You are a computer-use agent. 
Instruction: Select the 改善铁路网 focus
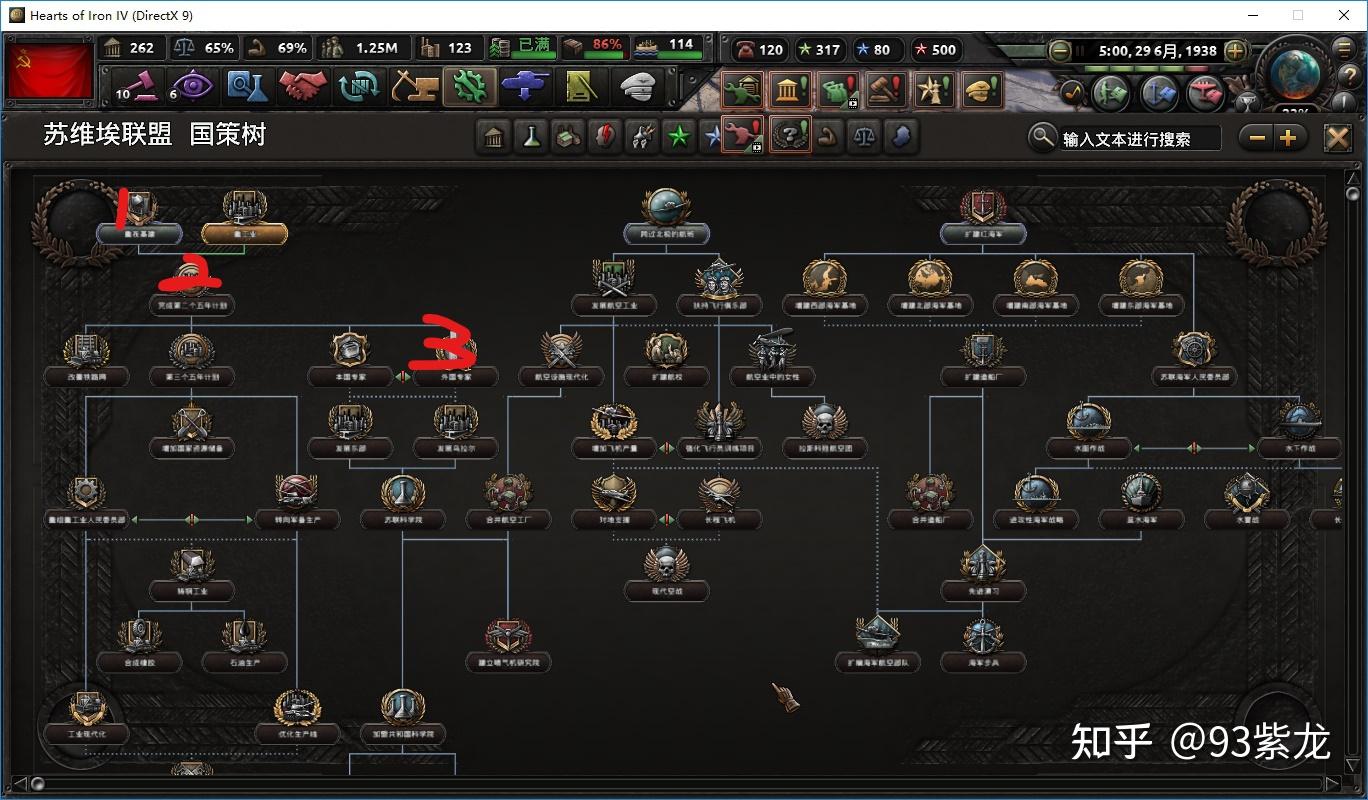click(87, 360)
